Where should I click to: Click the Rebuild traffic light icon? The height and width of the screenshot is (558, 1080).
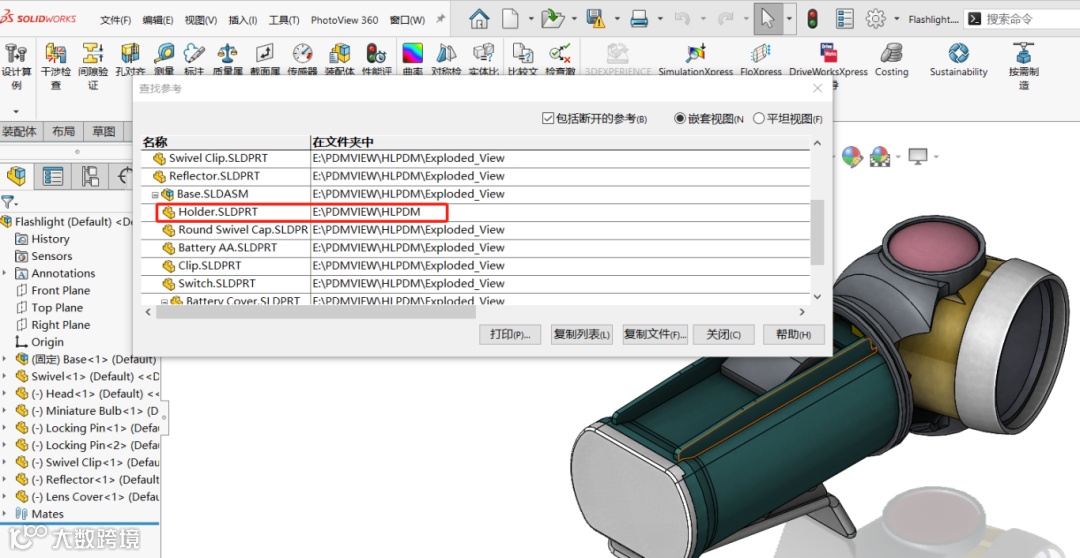(812, 19)
